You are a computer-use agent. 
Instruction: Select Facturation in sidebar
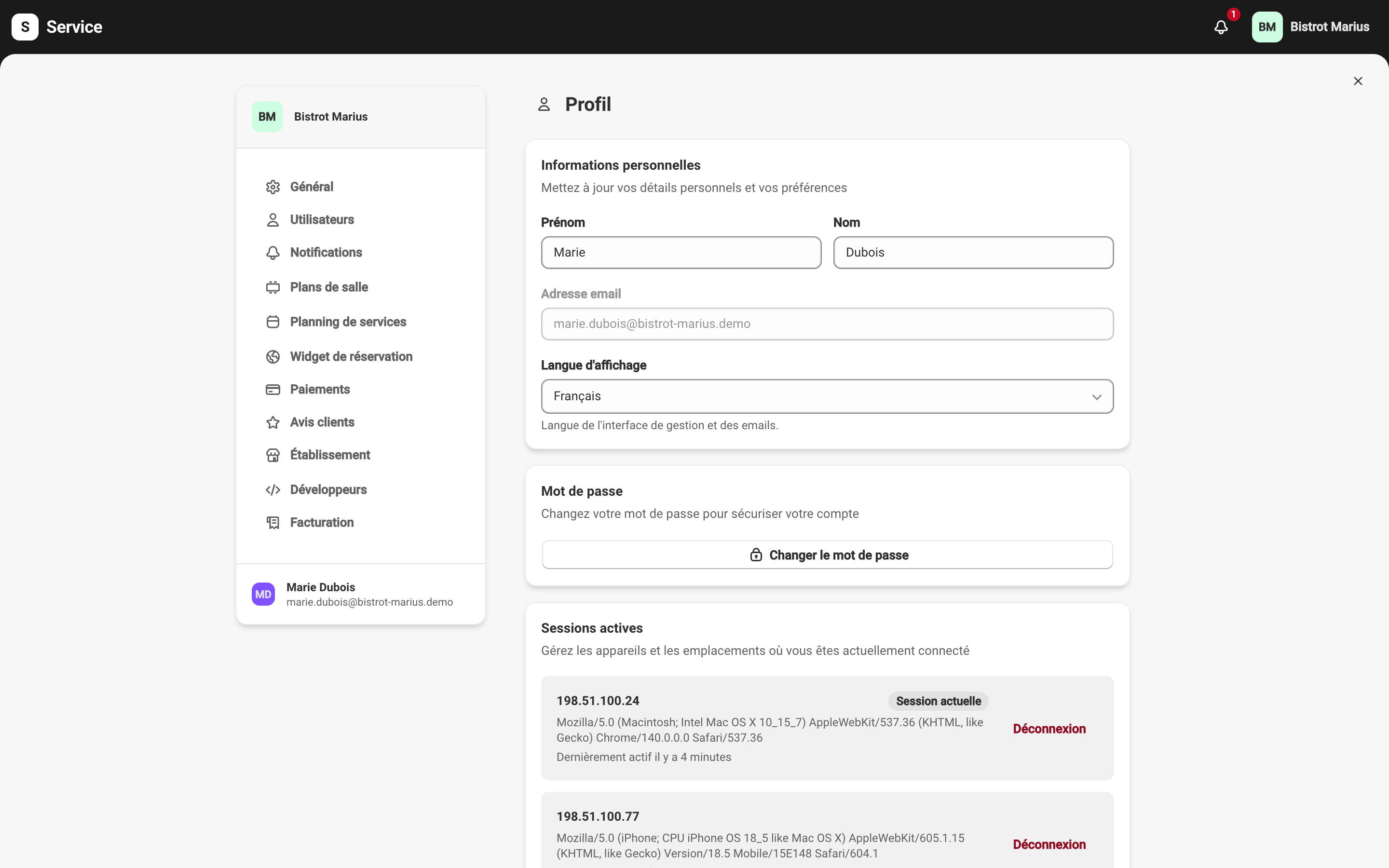[360, 522]
